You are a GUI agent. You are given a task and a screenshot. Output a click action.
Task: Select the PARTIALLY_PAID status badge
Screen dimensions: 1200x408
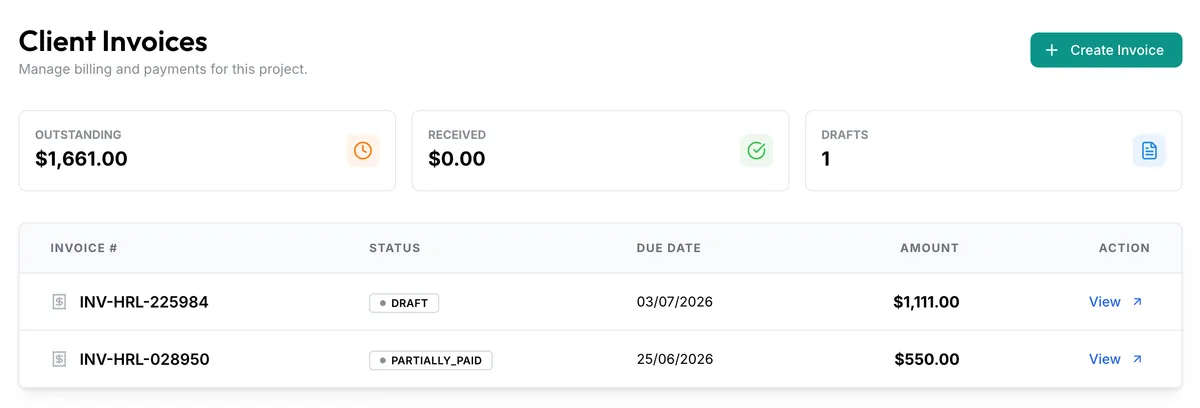[x=431, y=359]
